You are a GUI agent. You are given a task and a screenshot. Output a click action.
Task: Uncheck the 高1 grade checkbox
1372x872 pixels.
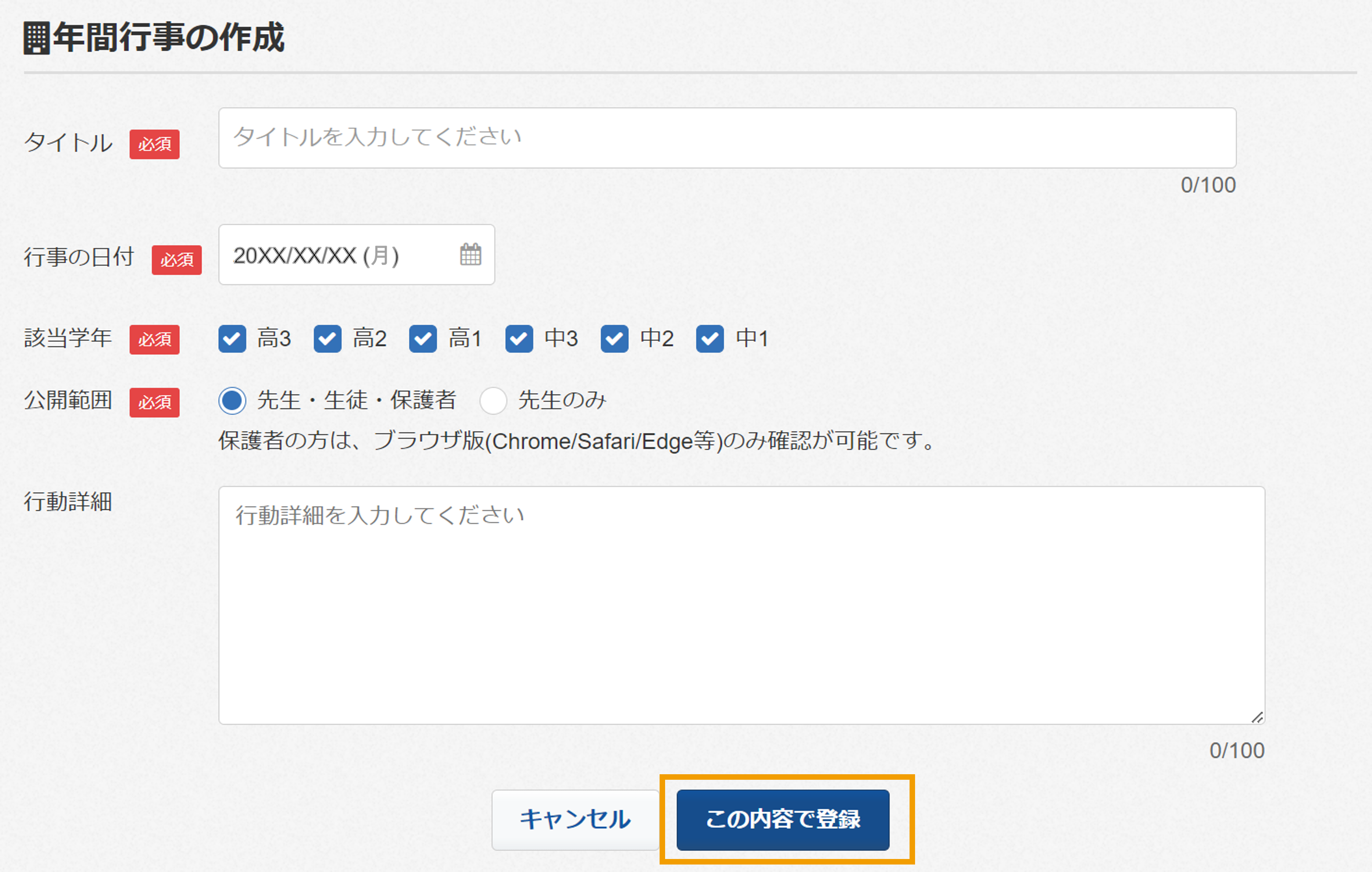point(423,339)
